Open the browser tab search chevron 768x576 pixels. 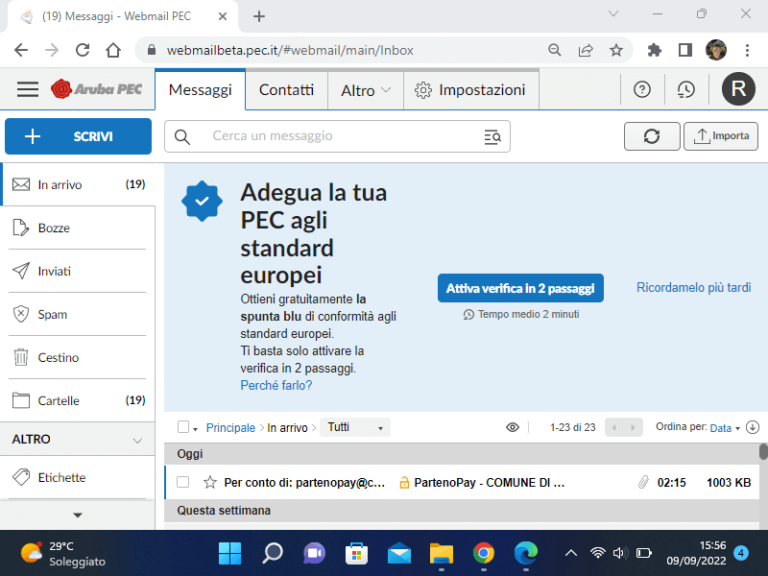tap(613, 14)
